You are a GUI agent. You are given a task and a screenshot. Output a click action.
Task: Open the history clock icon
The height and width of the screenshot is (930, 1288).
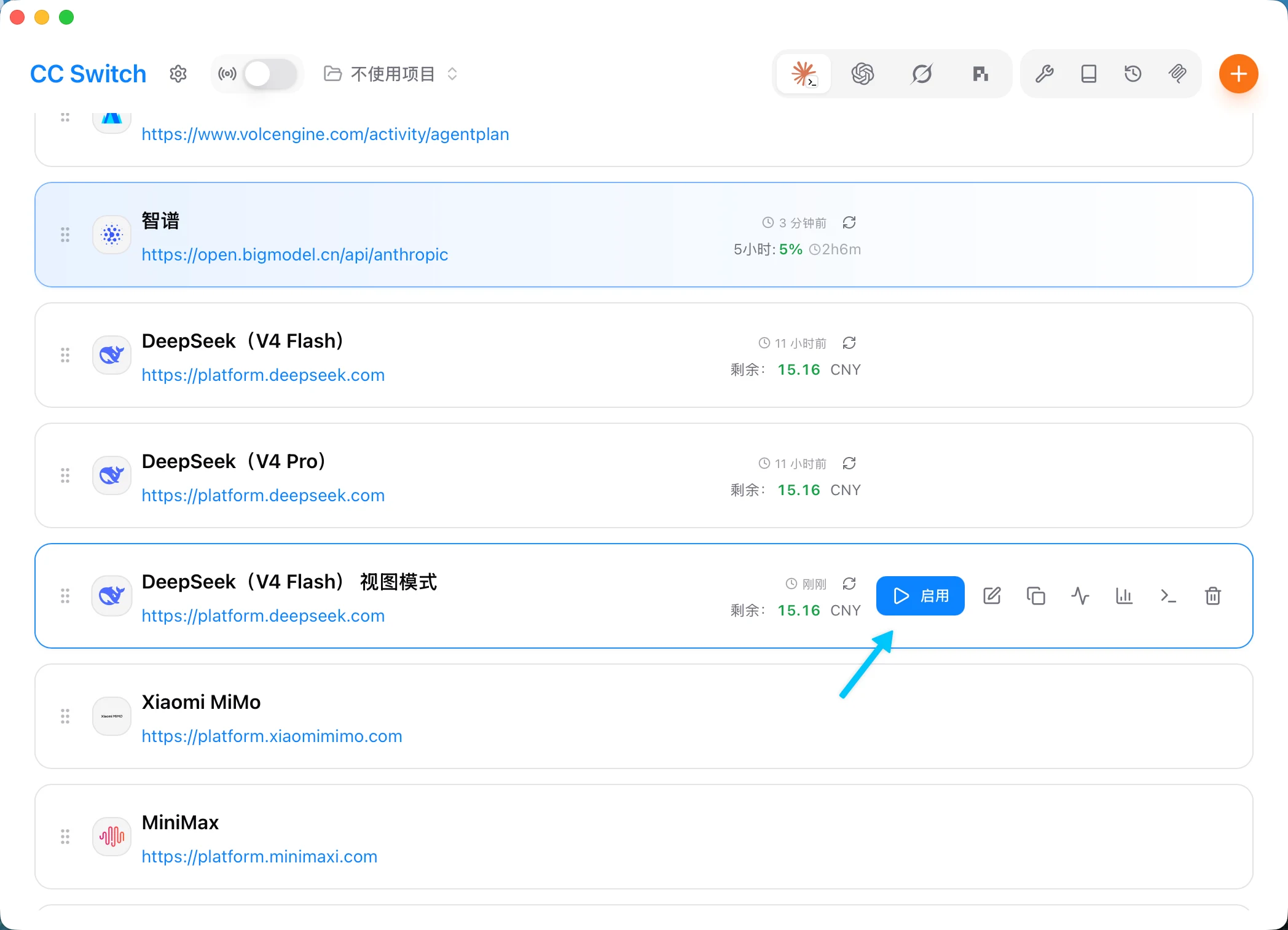click(1133, 74)
